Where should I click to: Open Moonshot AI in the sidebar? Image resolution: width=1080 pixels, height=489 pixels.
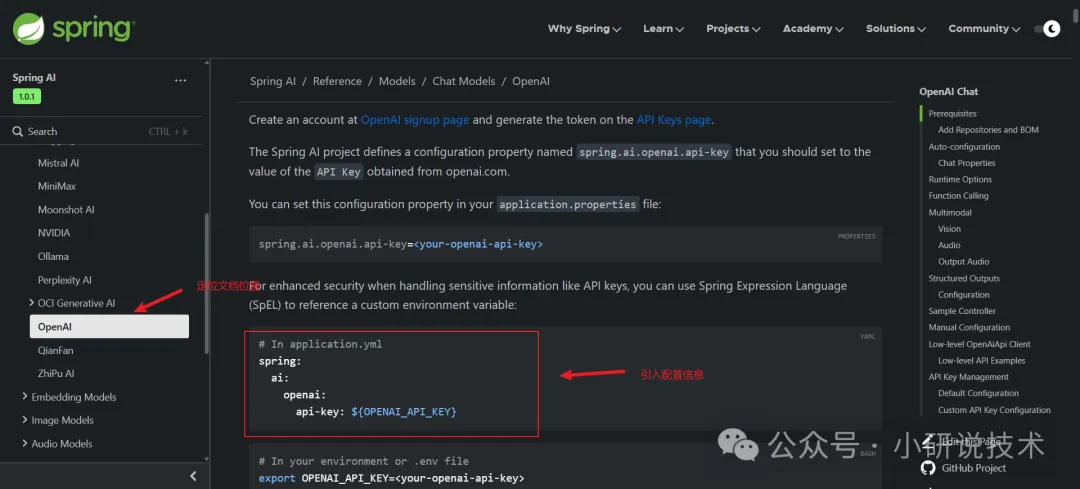click(x=66, y=209)
